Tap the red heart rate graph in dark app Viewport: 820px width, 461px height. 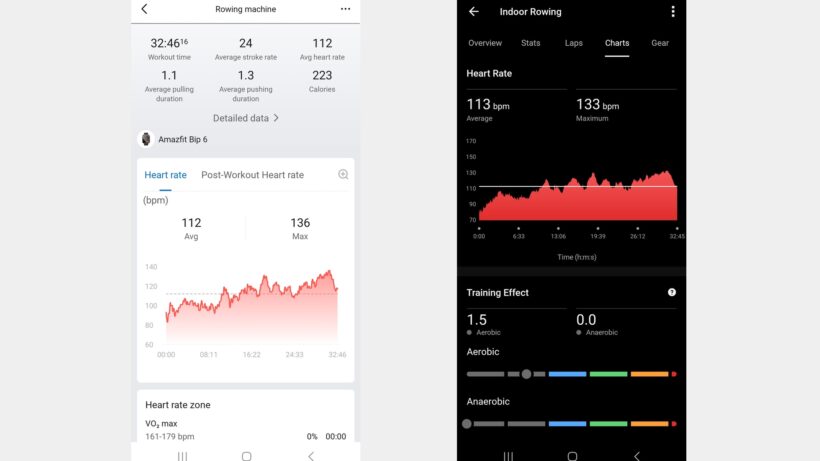[x=578, y=198]
